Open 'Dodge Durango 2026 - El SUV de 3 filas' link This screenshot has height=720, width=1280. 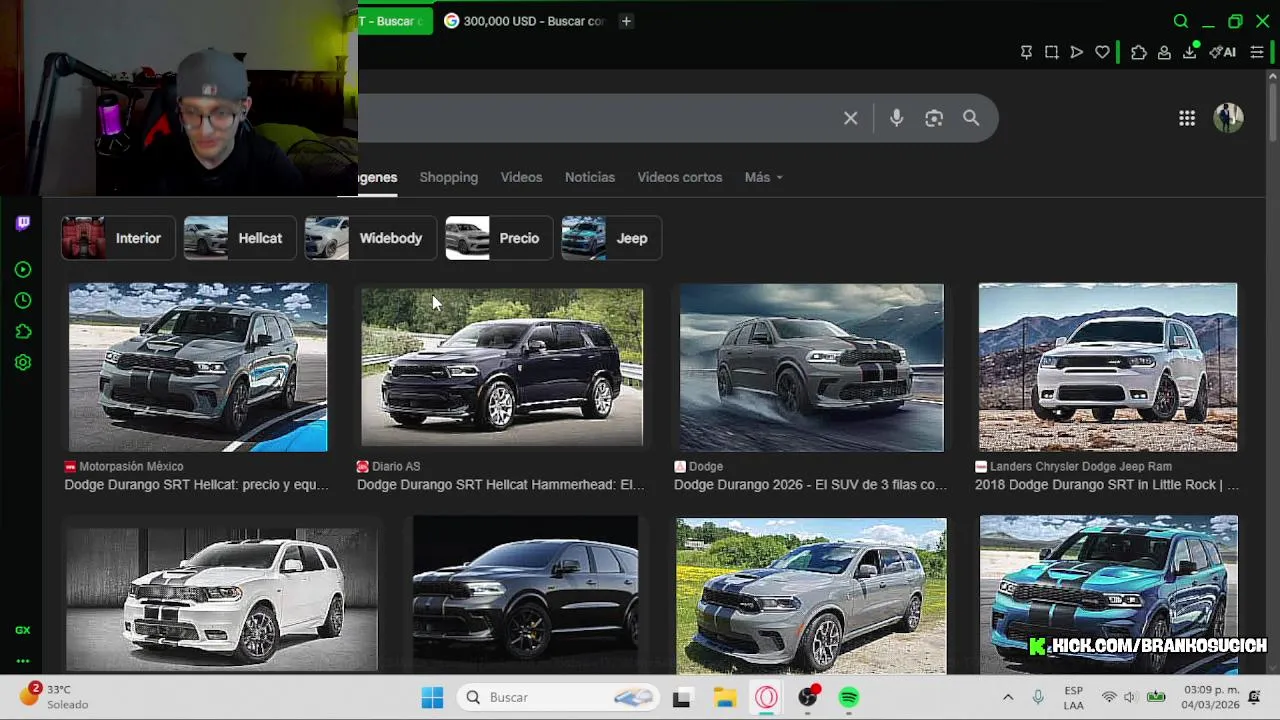810,484
